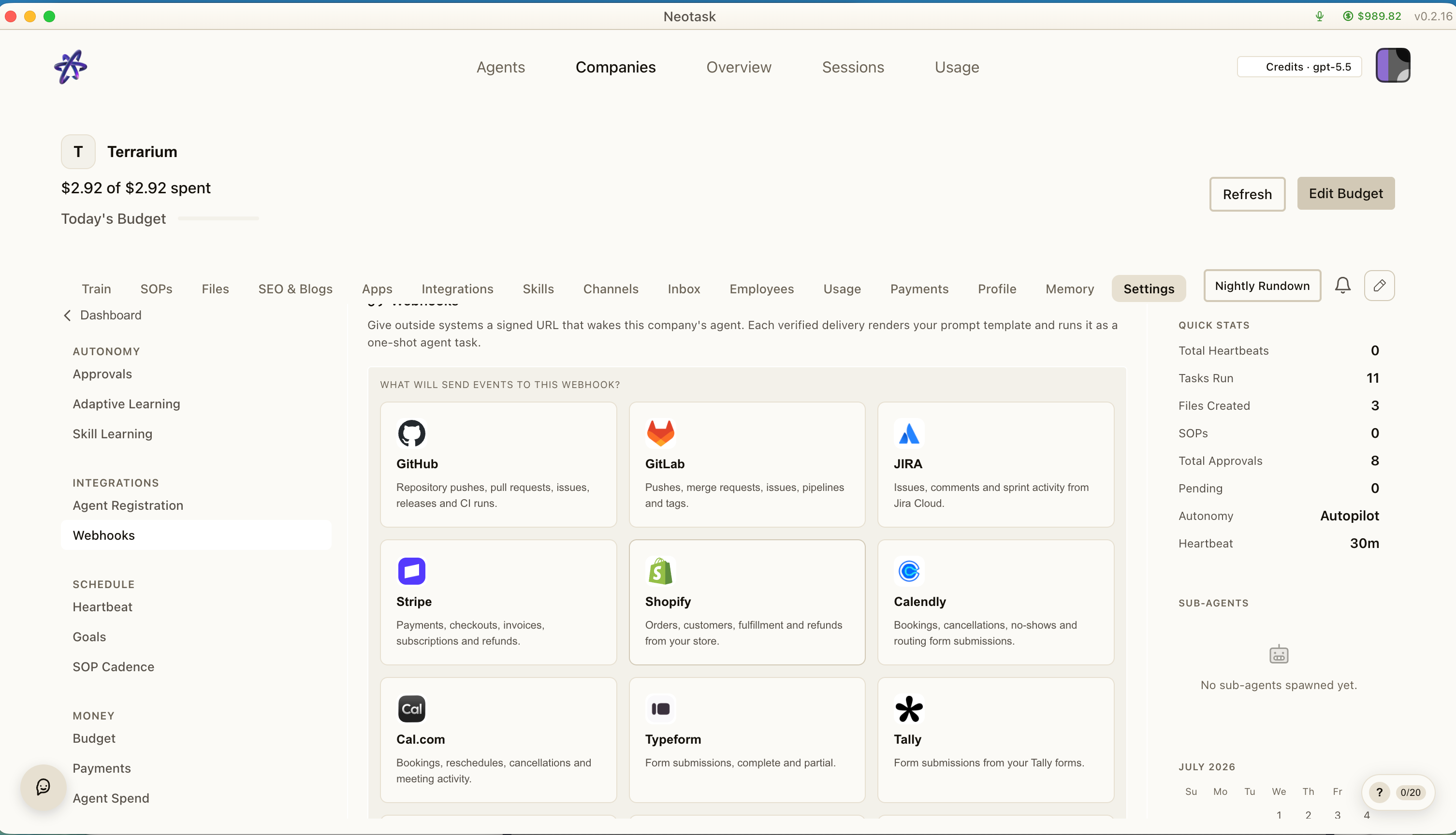This screenshot has width=1456, height=835.
Task: Select the Webhooks sidebar item
Action: [196, 535]
